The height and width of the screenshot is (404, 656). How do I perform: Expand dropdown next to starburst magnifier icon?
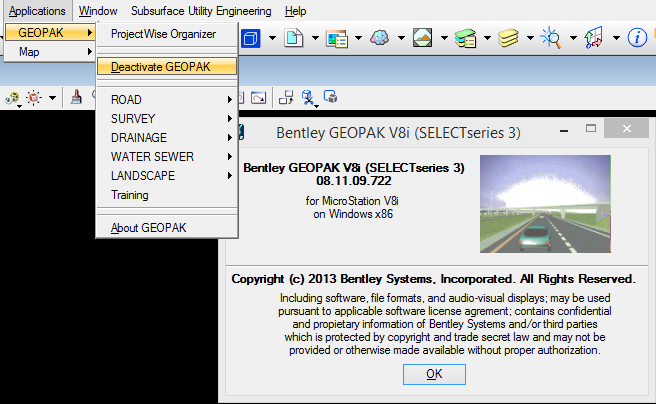574,38
